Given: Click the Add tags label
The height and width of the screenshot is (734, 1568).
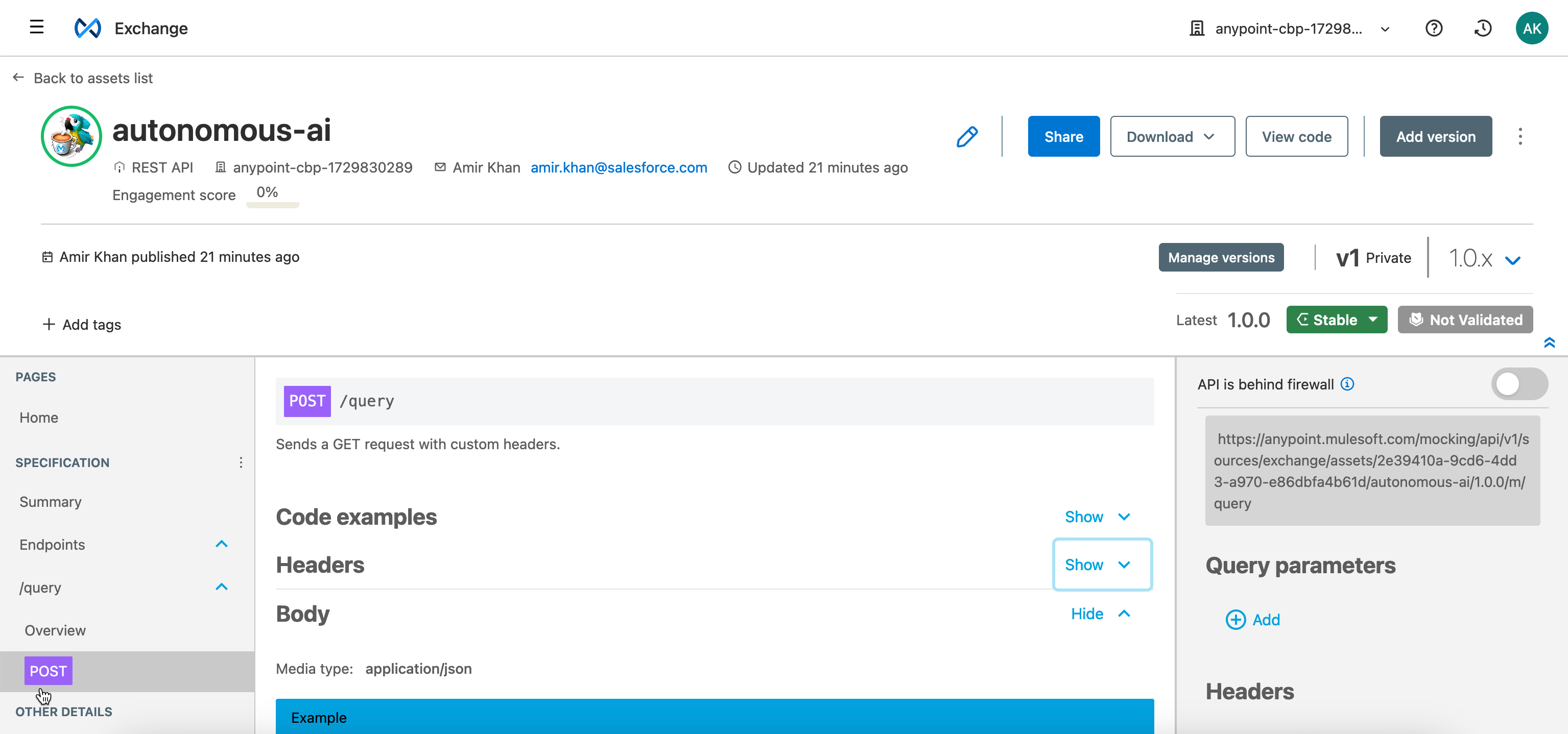Looking at the screenshot, I should pyautogui.click(x=92, y=324).
